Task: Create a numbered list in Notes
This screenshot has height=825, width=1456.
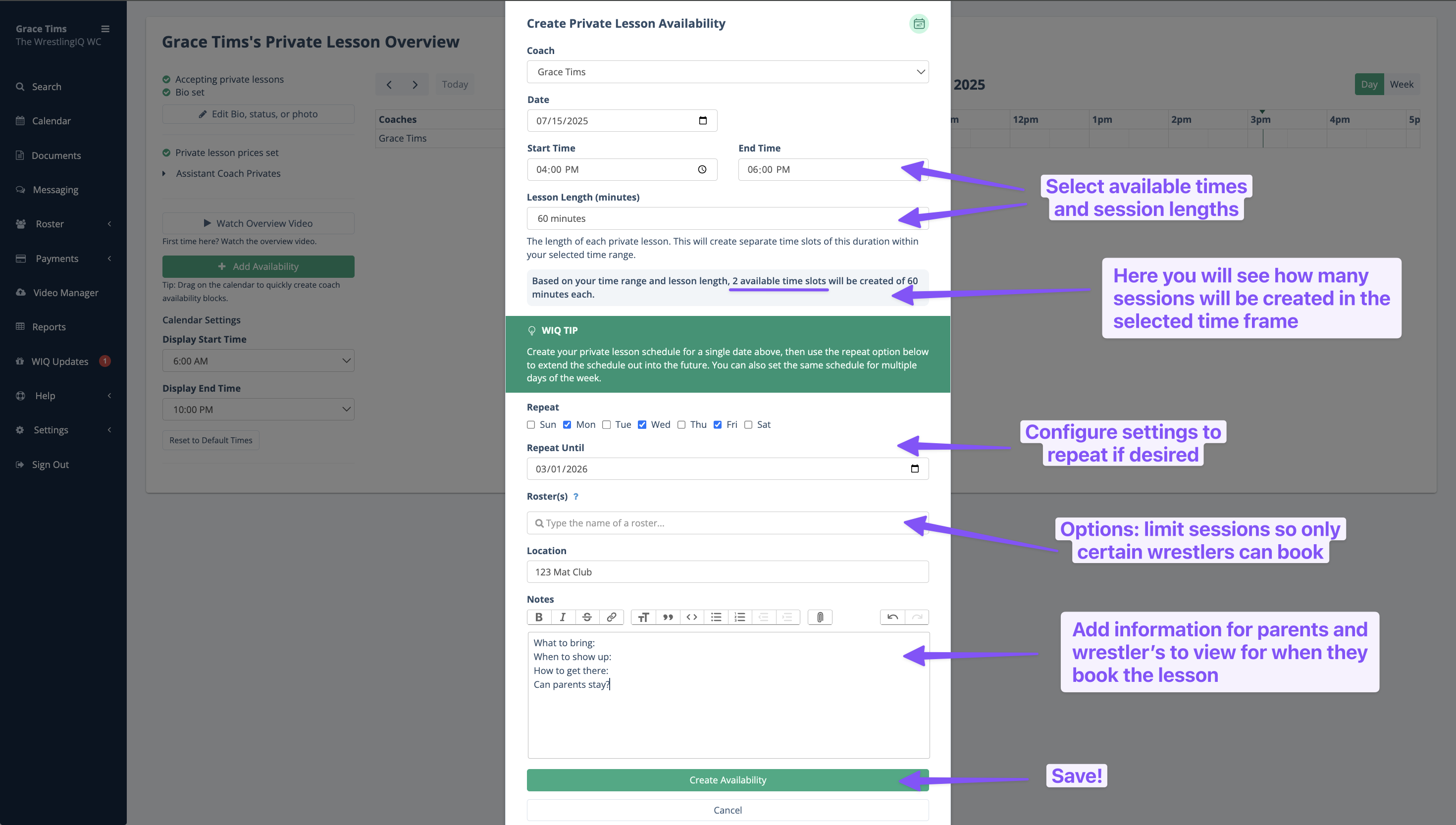Action: pos(740,617)
